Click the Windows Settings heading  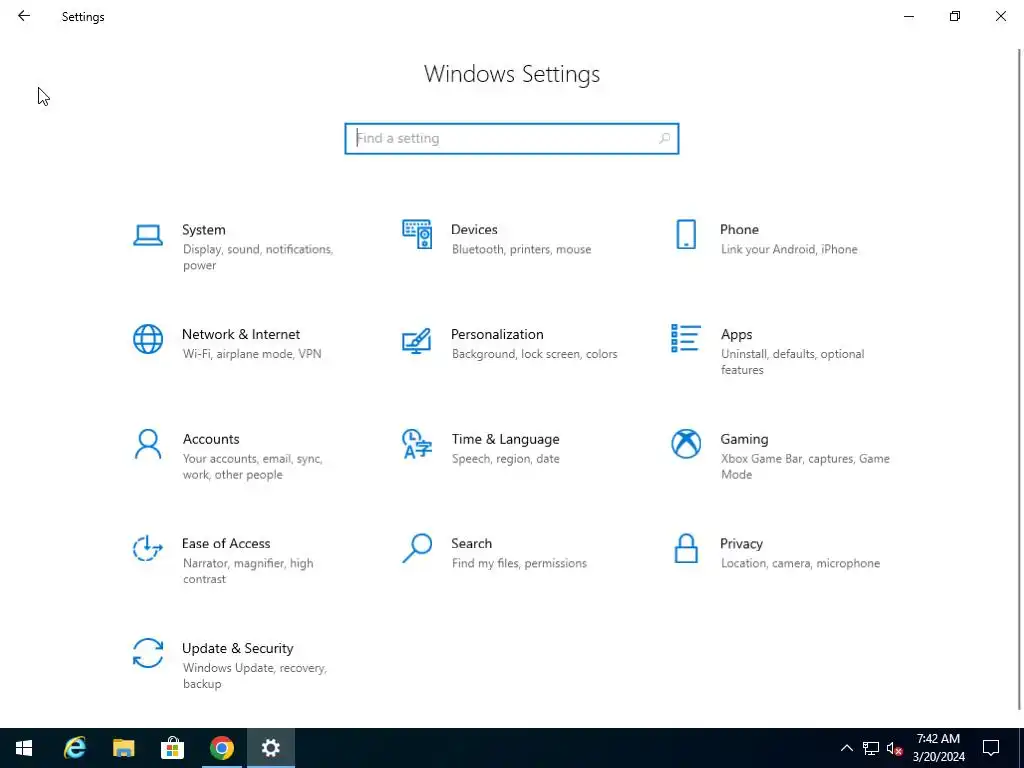pyautogui.click(x=511, y=74)
